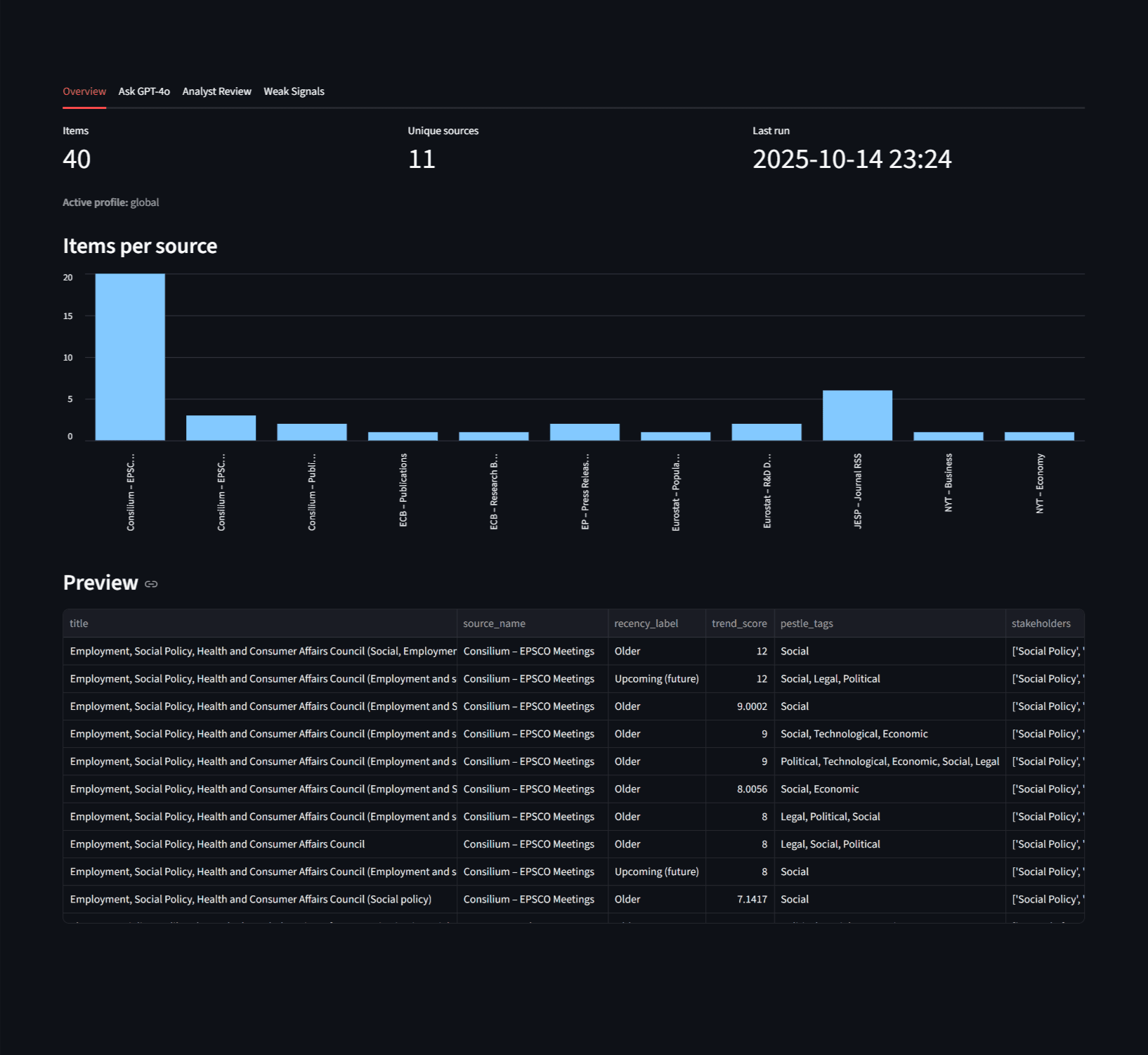The image size is (1148, 1055).
Task: Switch to the Ask GPT-4o tab
Action: click(144, 91)
